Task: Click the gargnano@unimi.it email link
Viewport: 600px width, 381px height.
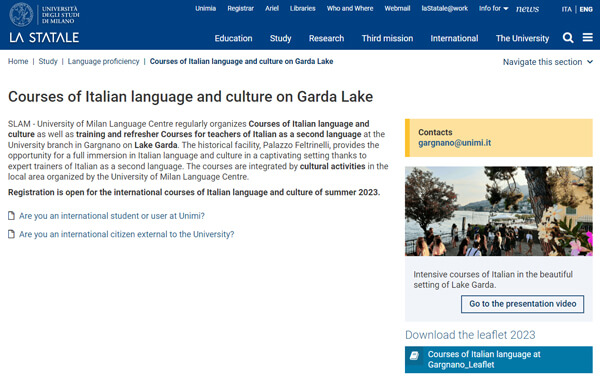Action: click(x=454, y=143)
